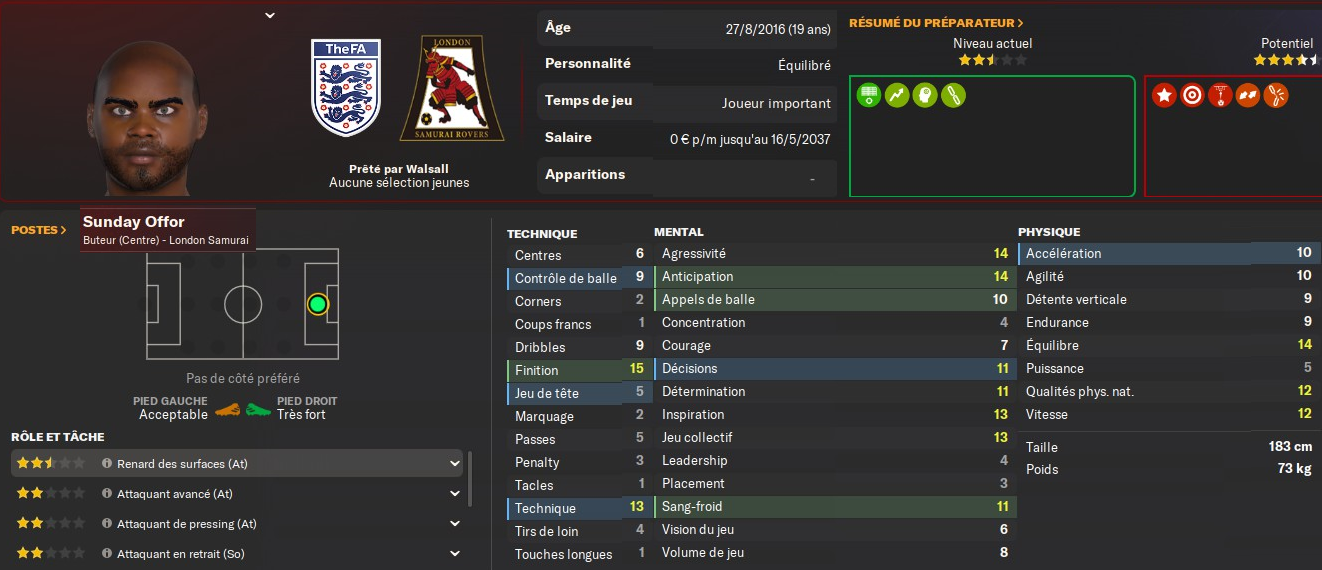Click the orange left-foot boot icon
Viewport: 1322px width, 570px height.
(x=228, y=409)
